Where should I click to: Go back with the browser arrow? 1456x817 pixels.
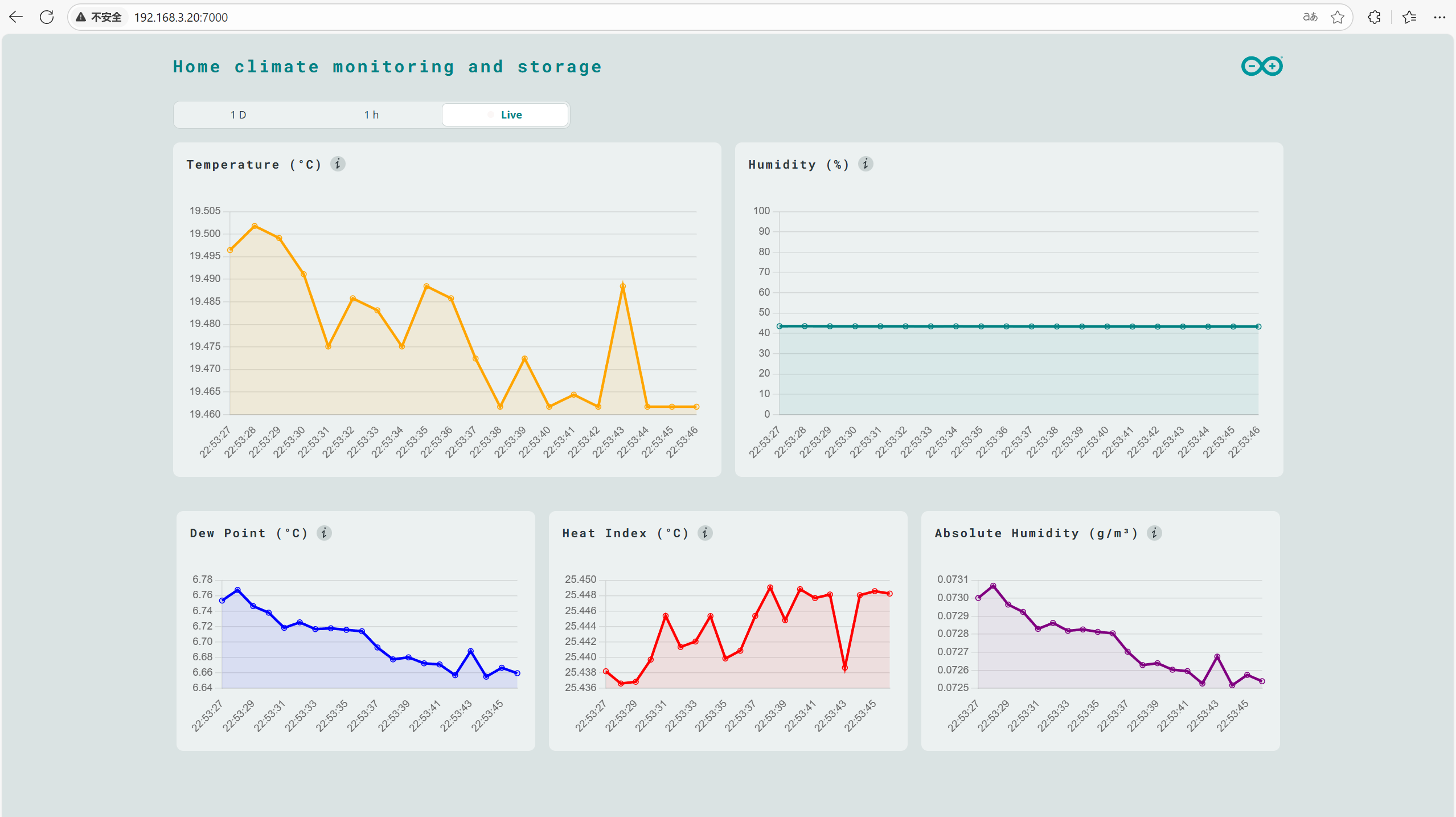pos(16,17)
